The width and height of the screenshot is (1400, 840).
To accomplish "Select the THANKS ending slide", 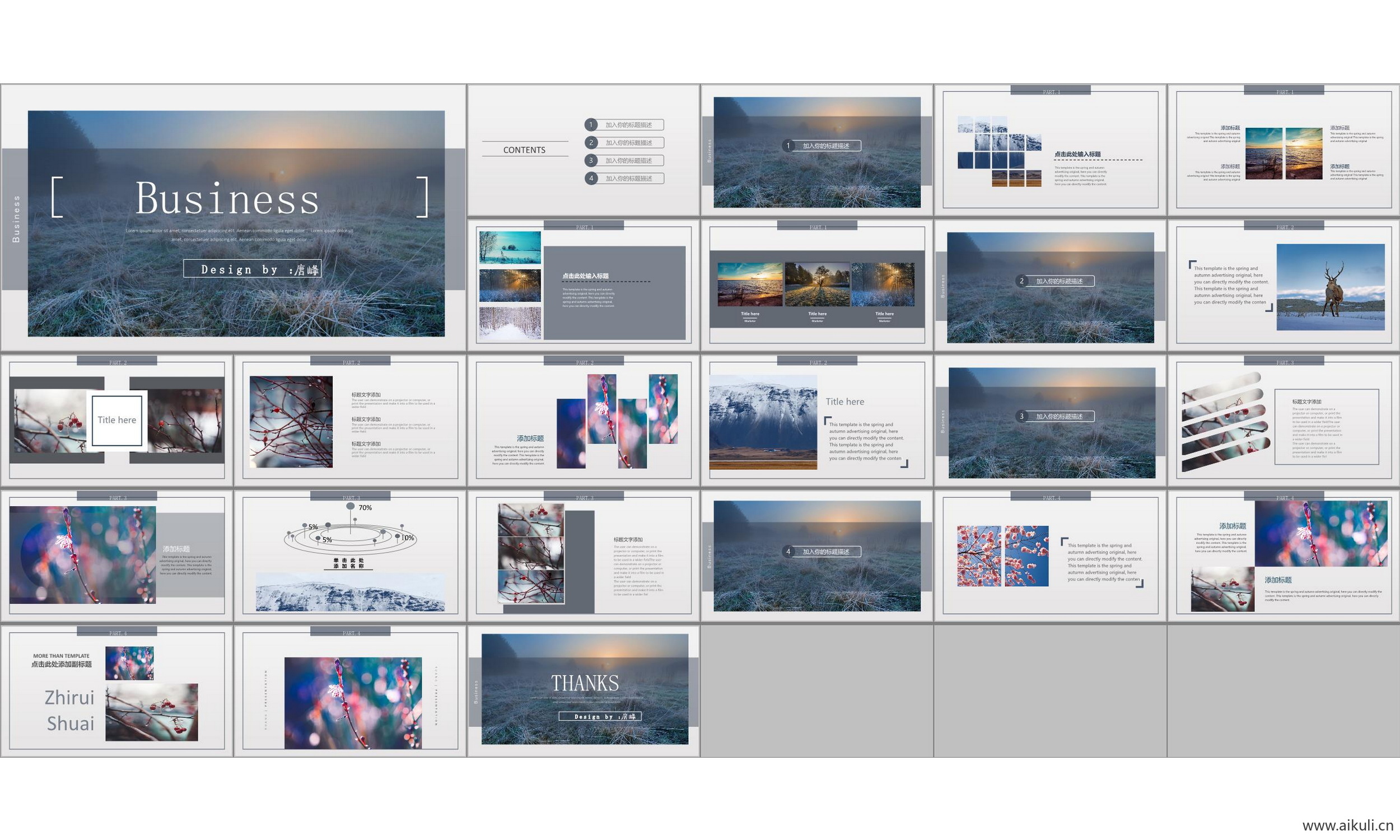I will pos(584,689).
